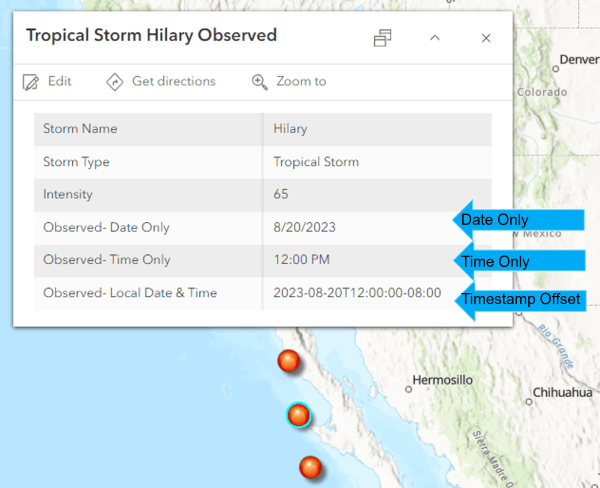The width and height of the screenshot is (600, 488).
Task: Click the southernmost orange storm point
Action: point(311,466)
